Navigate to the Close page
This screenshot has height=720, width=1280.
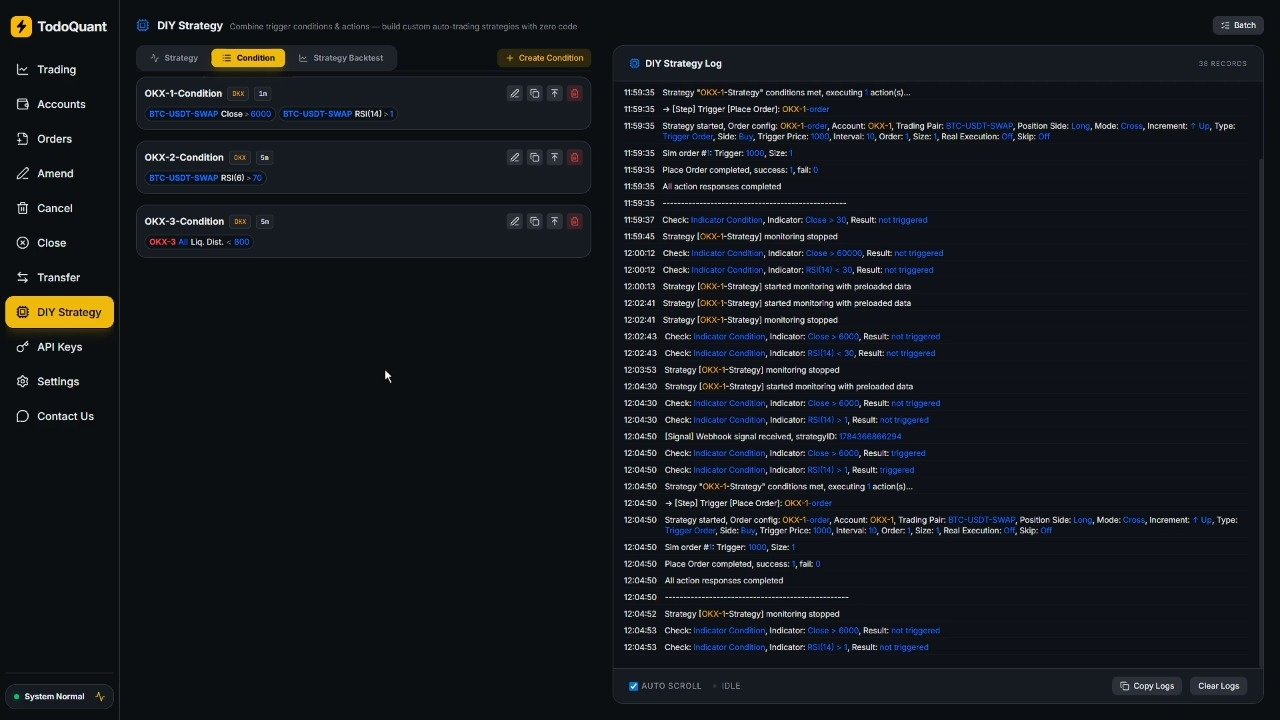click(59, 243)
